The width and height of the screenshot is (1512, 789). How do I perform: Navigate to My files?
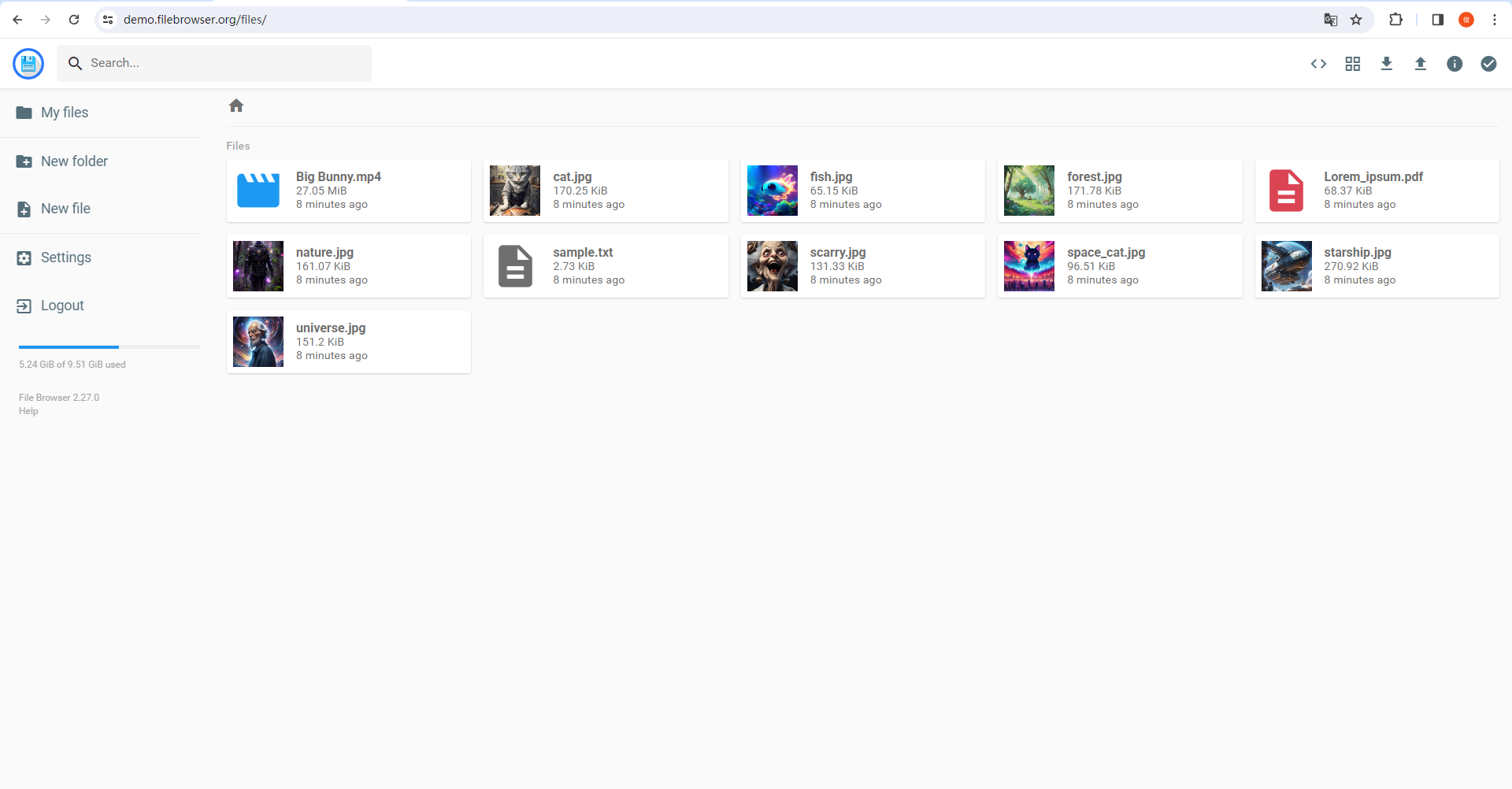[65, 113]
